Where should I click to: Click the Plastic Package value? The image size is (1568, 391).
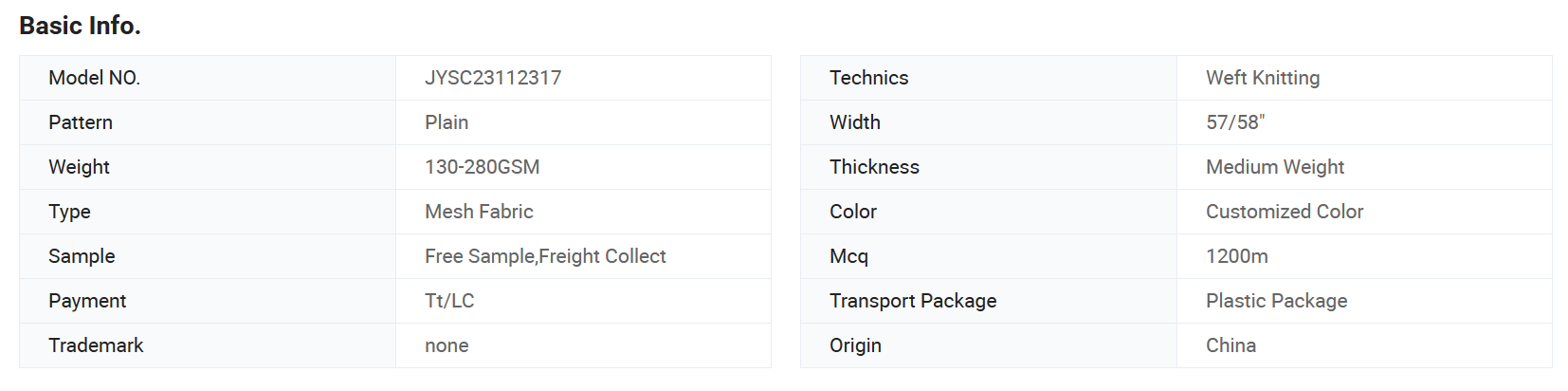point(1276,301)
